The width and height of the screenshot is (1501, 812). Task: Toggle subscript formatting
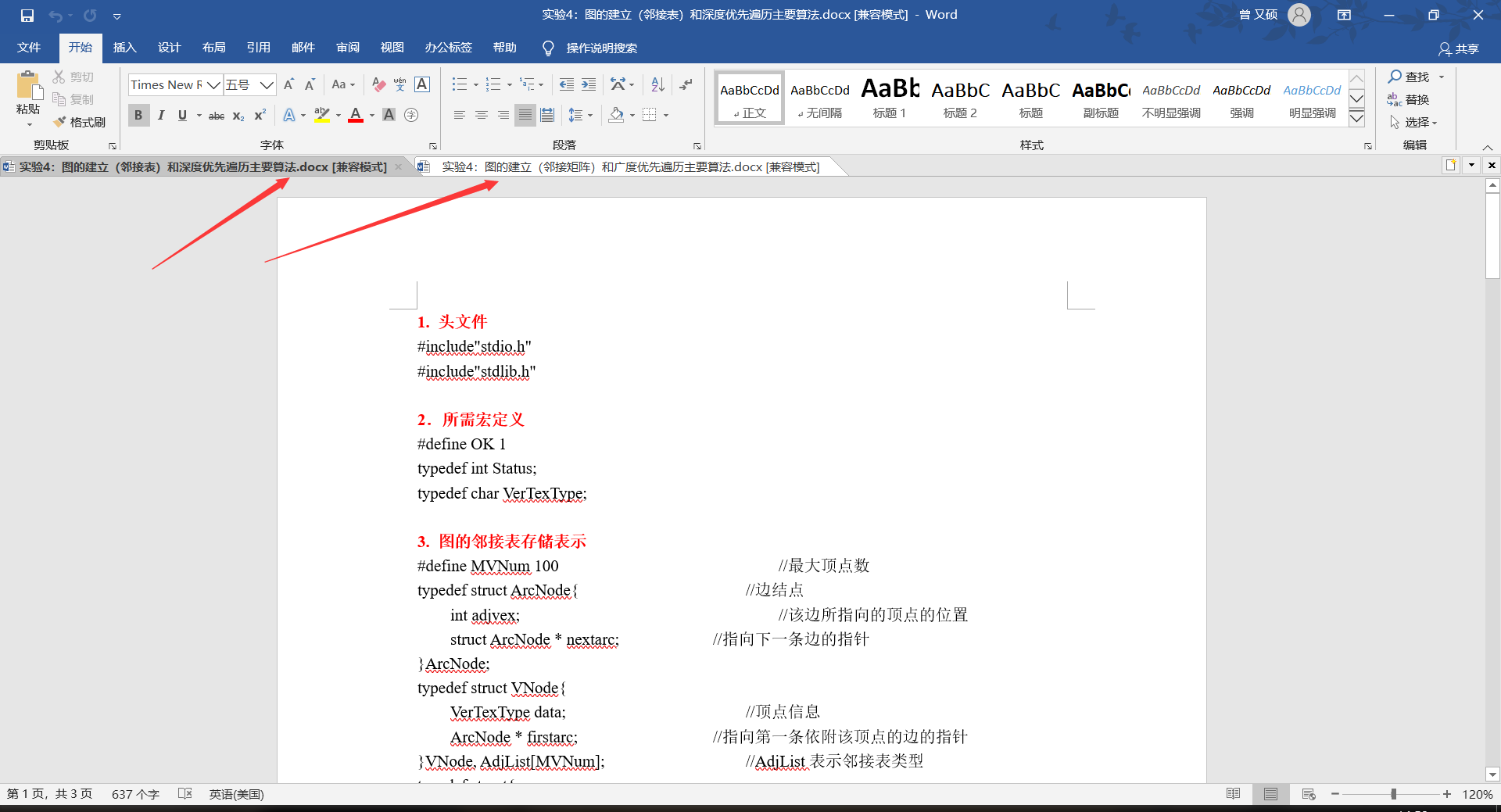coord(238,116)
